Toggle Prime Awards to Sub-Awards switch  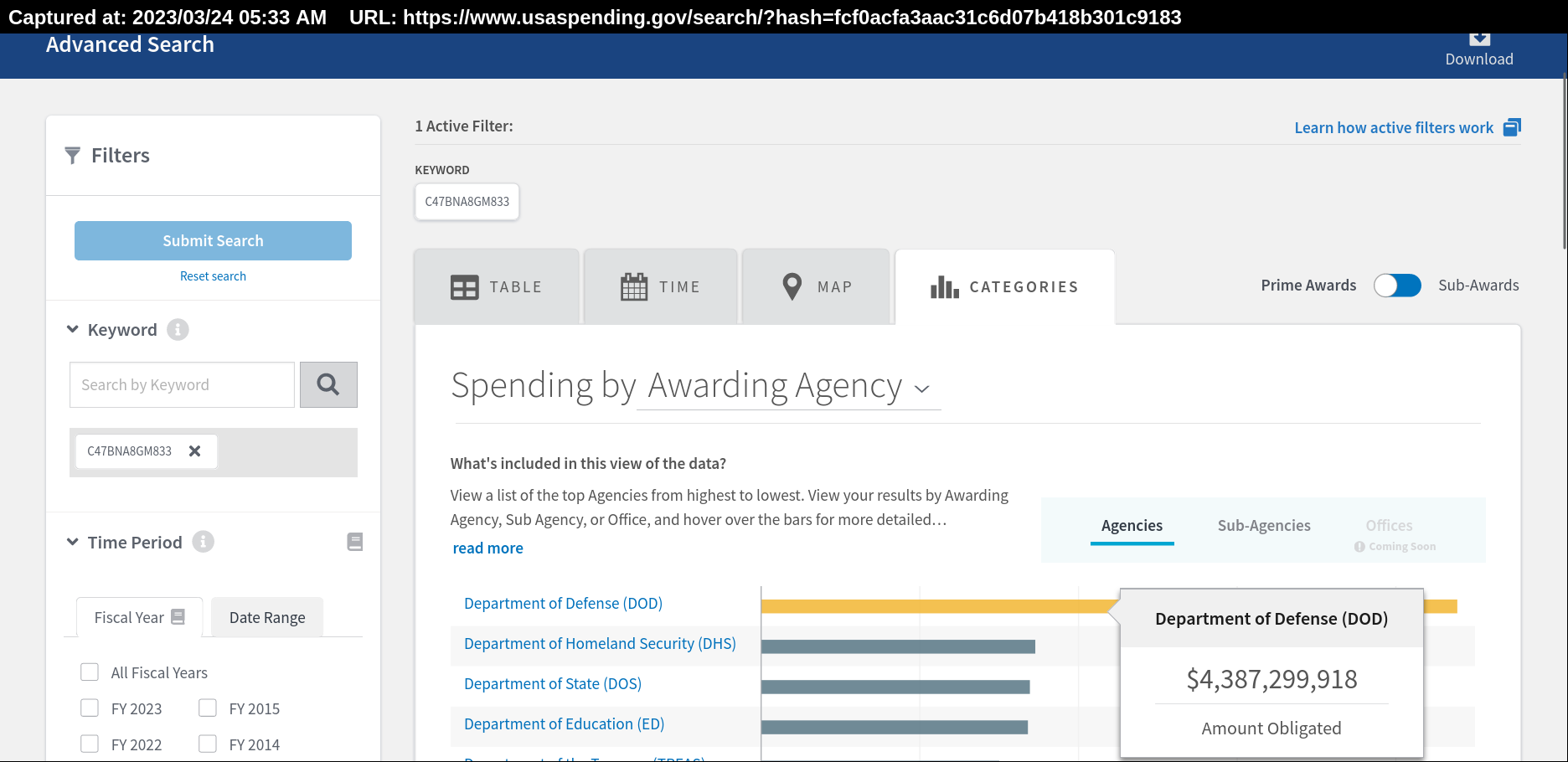pos(1397,286)
